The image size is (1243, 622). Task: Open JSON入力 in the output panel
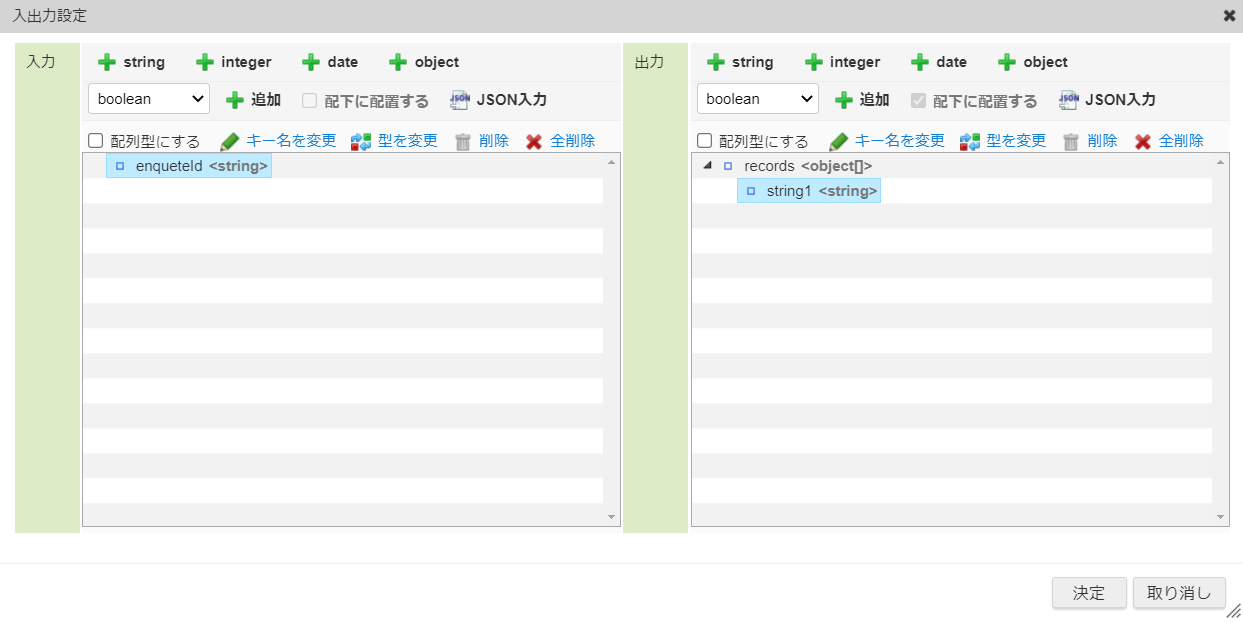(x=1108, y=100)
